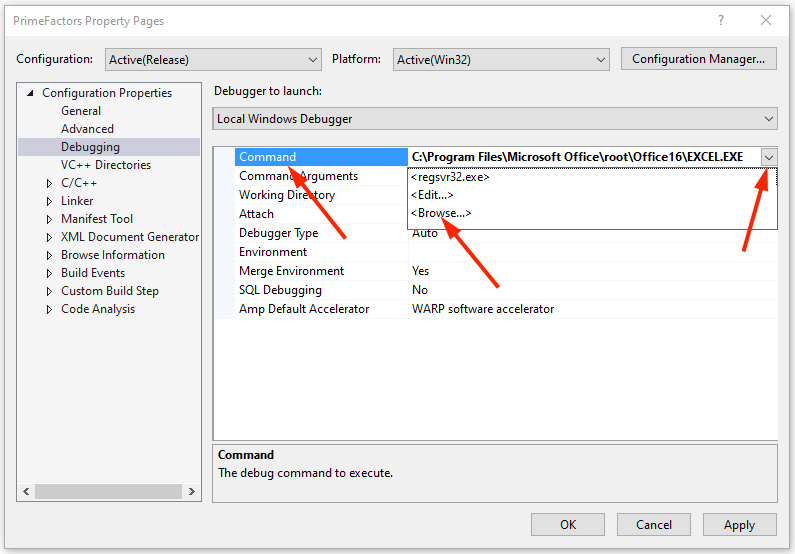Select the Amp Default Accelerator property
Screen dimensions: 795x554
pos(321,309)
